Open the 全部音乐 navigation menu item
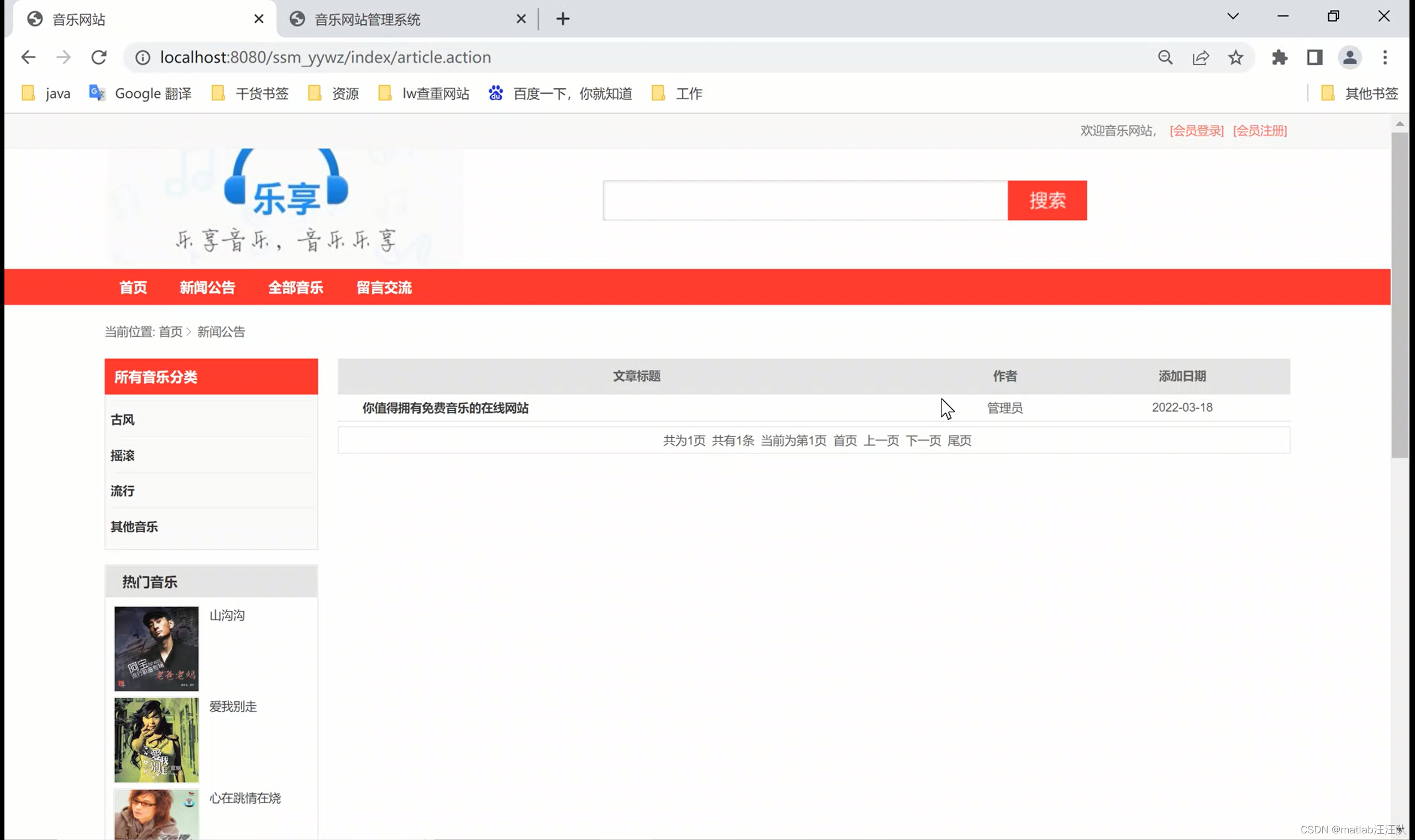The width and height of the screenshot is (1415, 840). pos(296,287)
